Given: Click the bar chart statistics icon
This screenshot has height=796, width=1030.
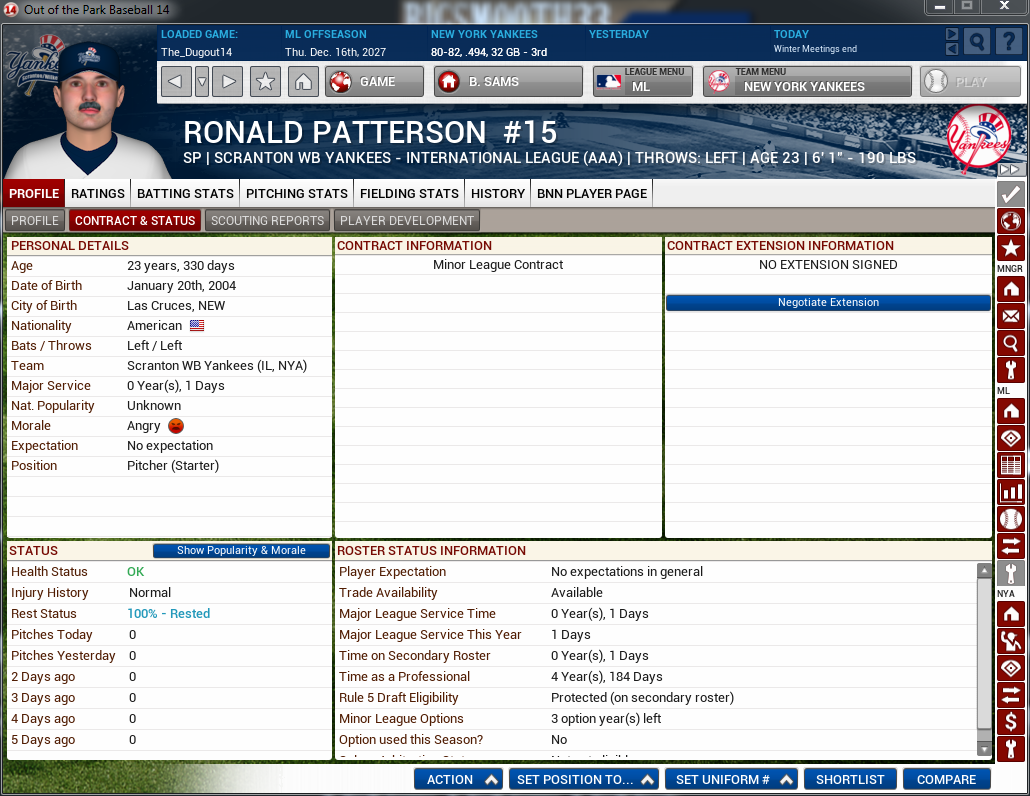Looking at the screenshot, I should click(x=1011, y=492).
